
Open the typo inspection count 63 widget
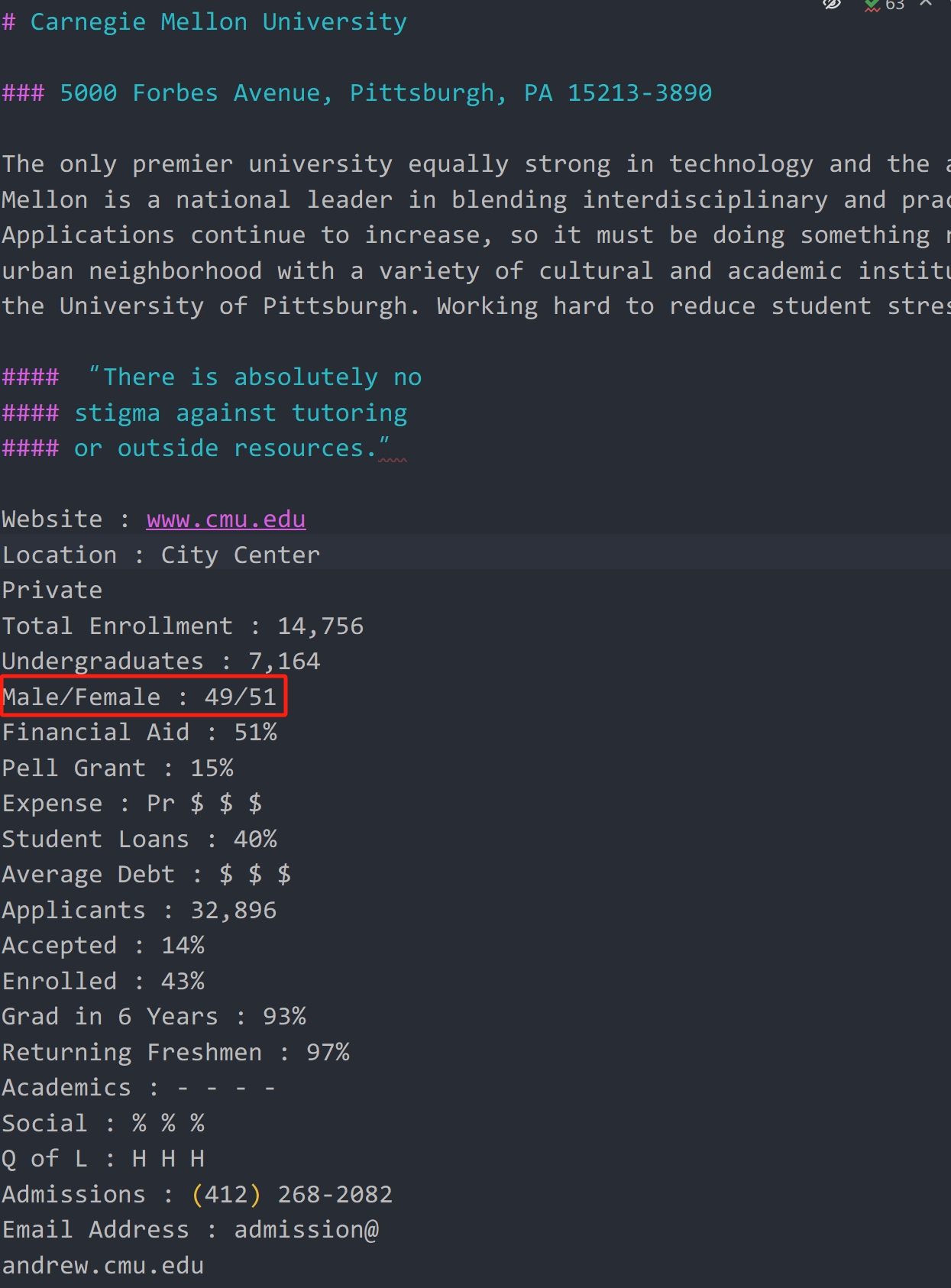coord(885,5)
